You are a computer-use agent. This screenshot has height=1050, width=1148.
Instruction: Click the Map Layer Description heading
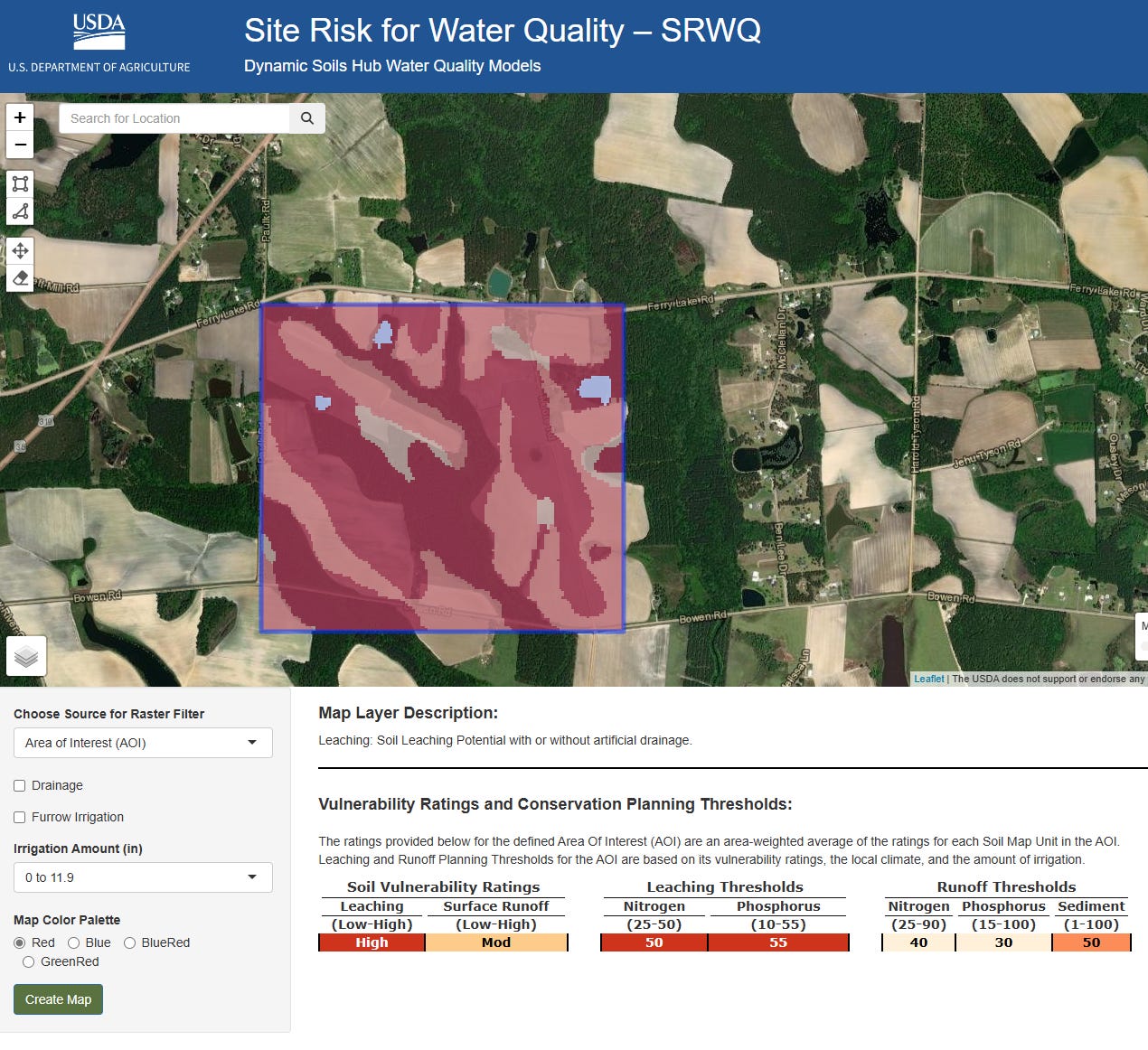[x=408, y=713]
